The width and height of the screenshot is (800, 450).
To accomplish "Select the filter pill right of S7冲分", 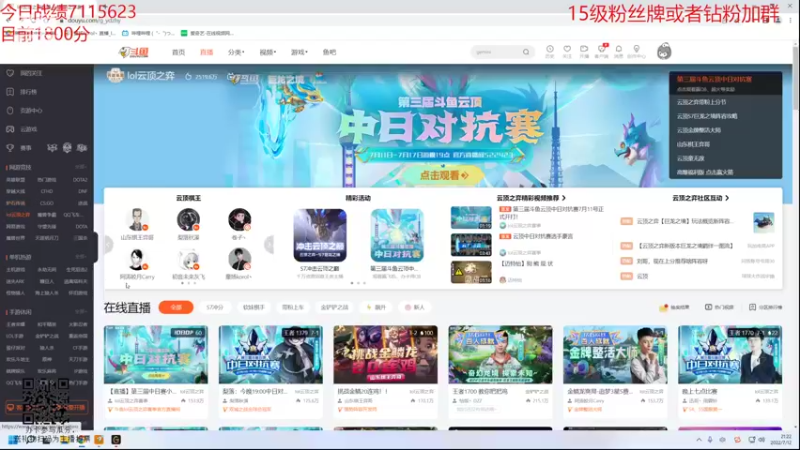I will click(254, 307).
